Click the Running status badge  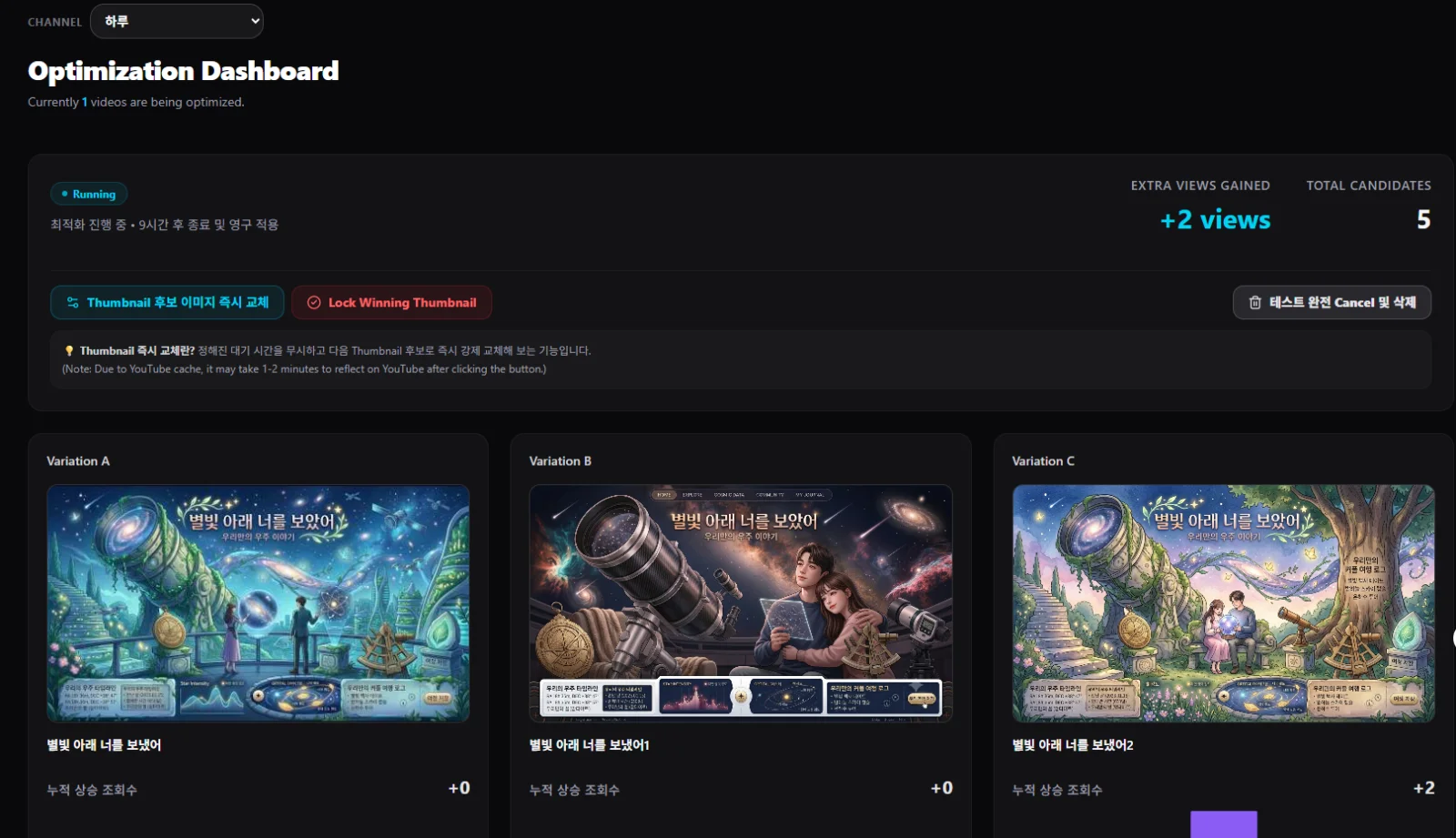pos(89,194)
